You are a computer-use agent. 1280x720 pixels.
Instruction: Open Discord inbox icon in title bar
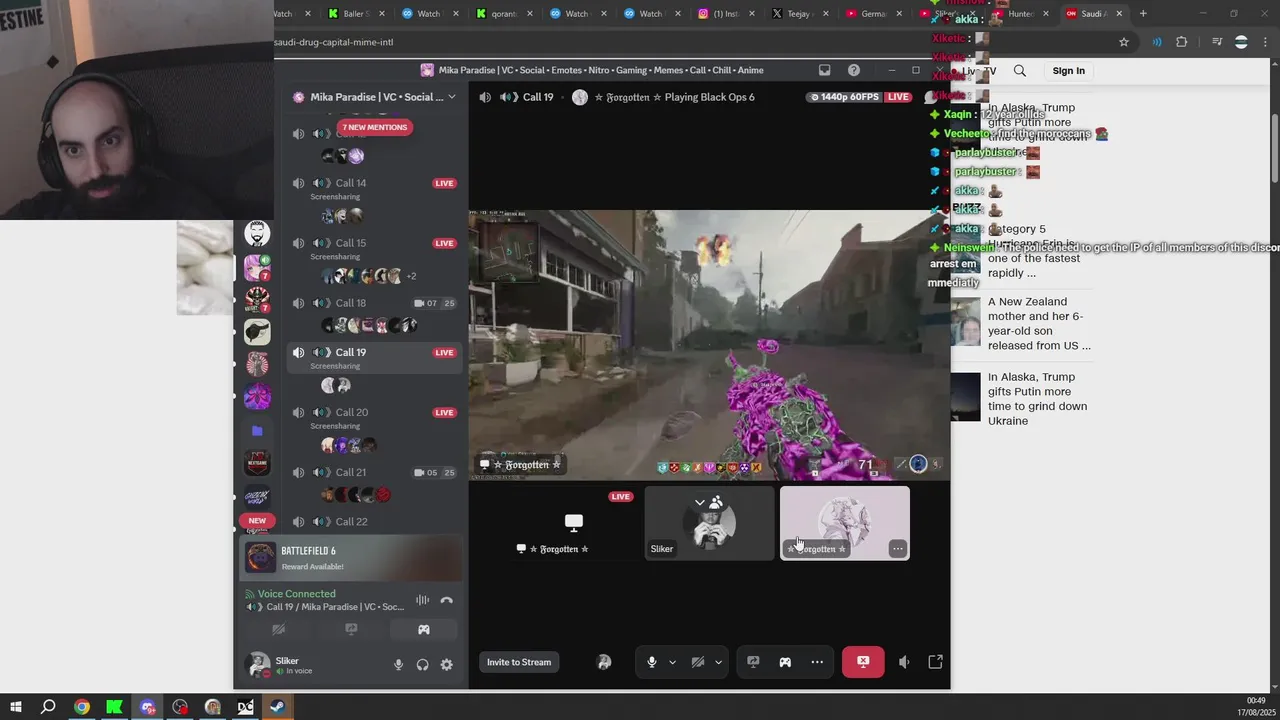(x=824, y=70)
